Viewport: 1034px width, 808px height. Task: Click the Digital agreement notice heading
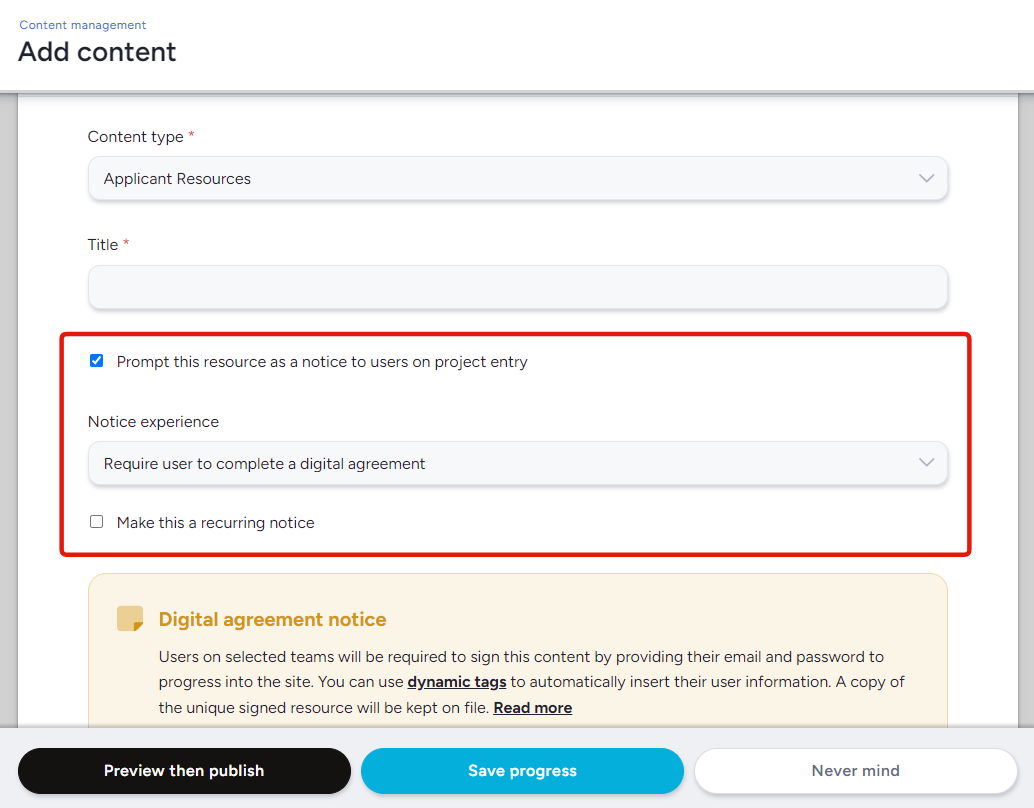(x=272, y=620)
